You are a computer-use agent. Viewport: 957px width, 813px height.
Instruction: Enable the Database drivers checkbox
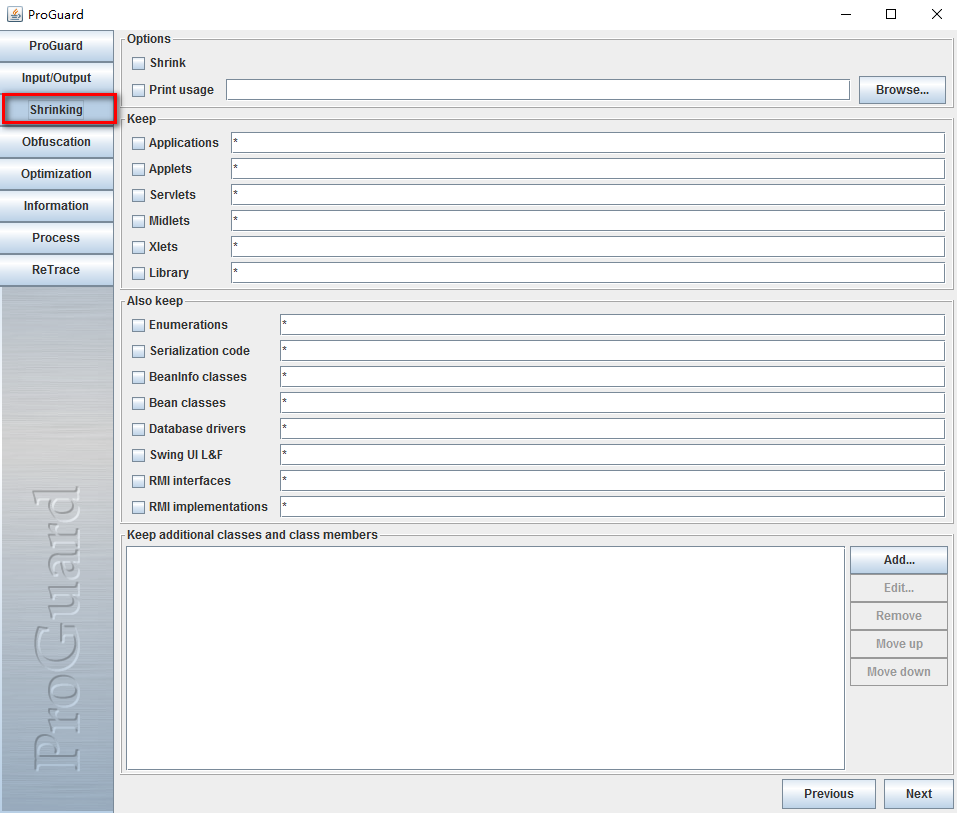tap(139, 430)
